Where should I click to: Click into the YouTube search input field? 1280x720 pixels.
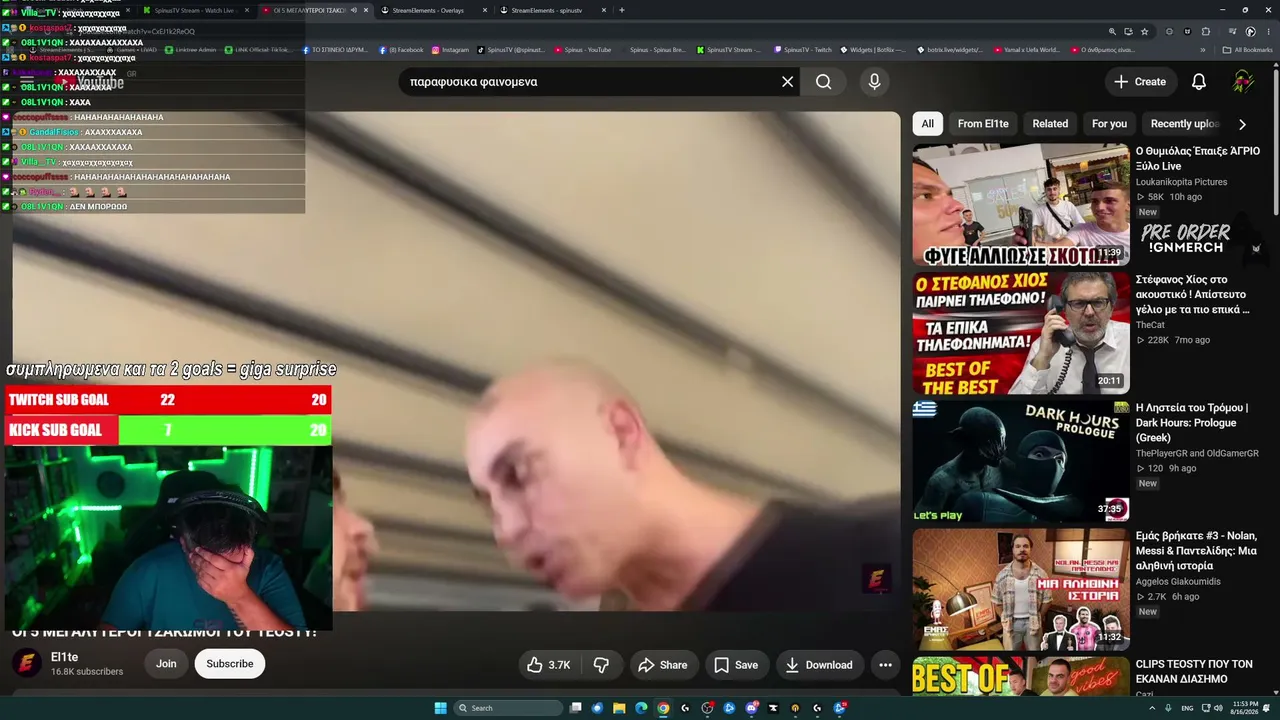590,82
